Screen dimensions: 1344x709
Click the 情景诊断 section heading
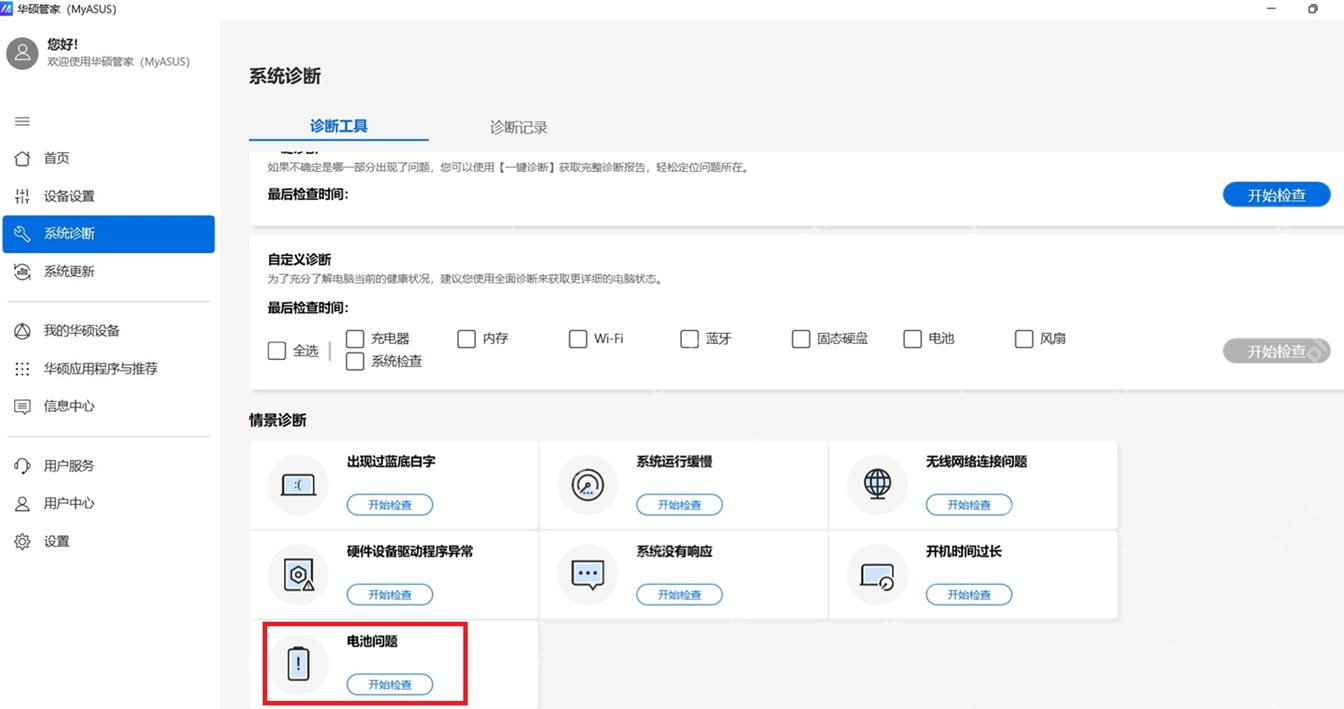point(278,421)
